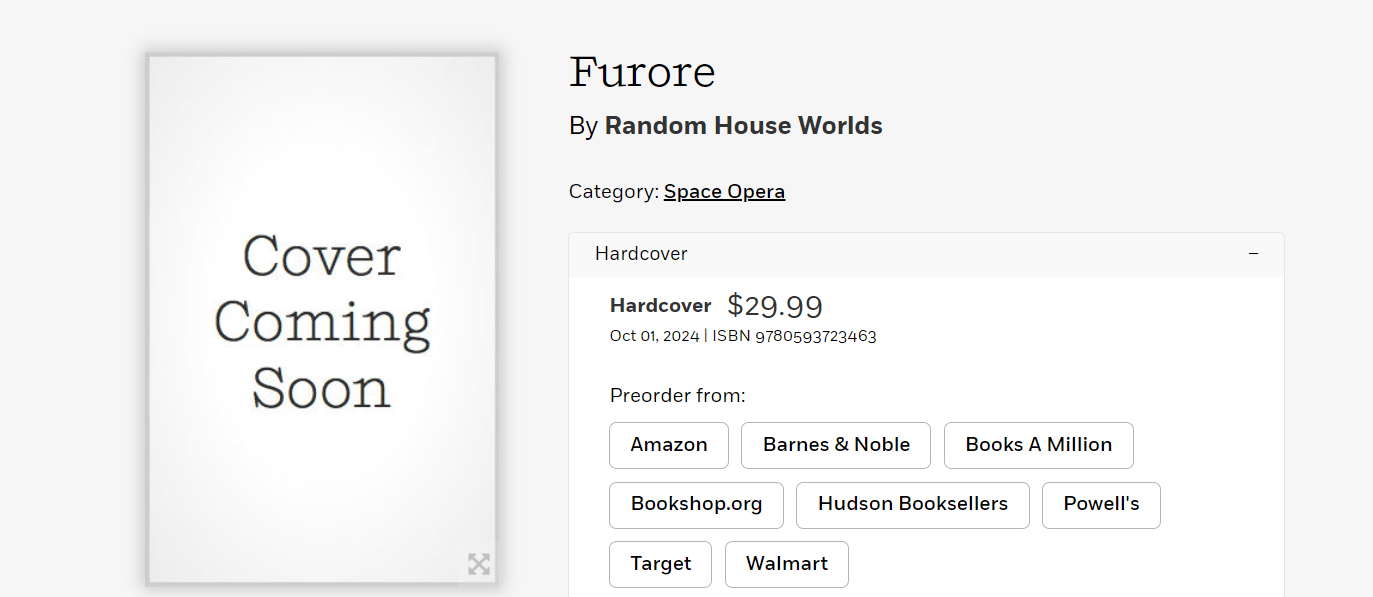Open the Random House Worlds author link
Image resolution: width=1373 pixels, height=597 pixels.
point(743,126)
